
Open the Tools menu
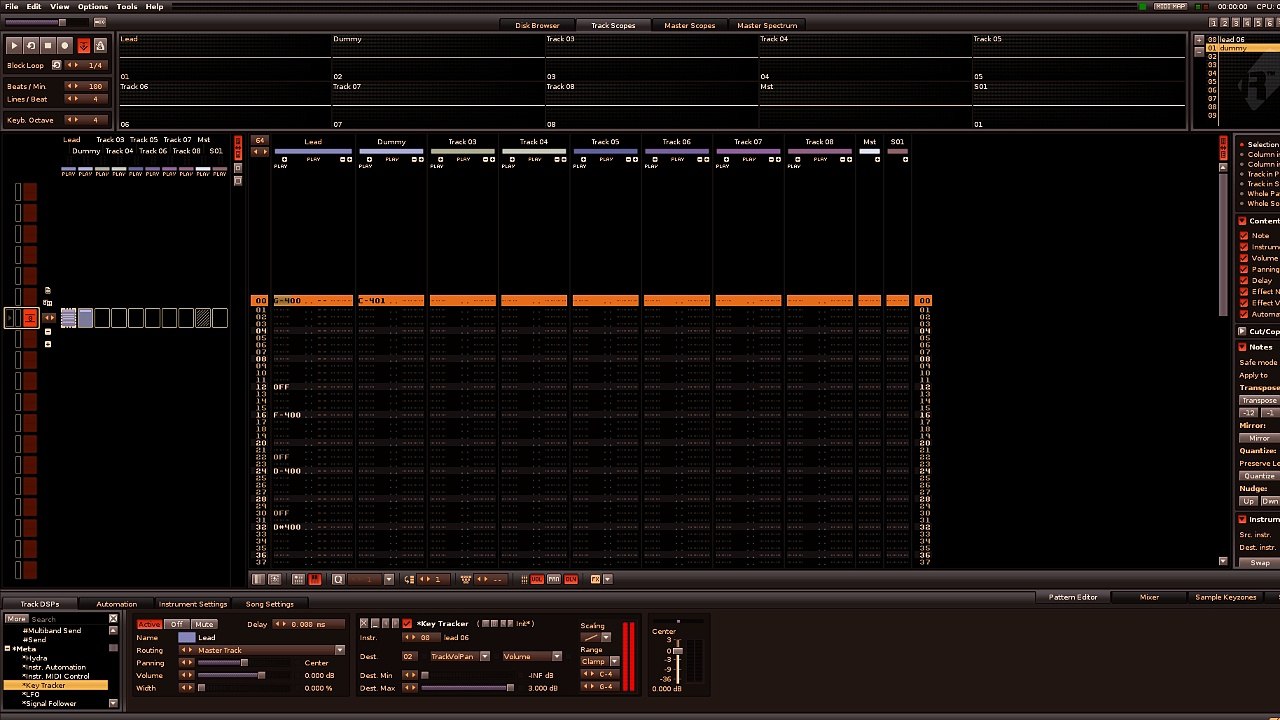tap(127, 7)
